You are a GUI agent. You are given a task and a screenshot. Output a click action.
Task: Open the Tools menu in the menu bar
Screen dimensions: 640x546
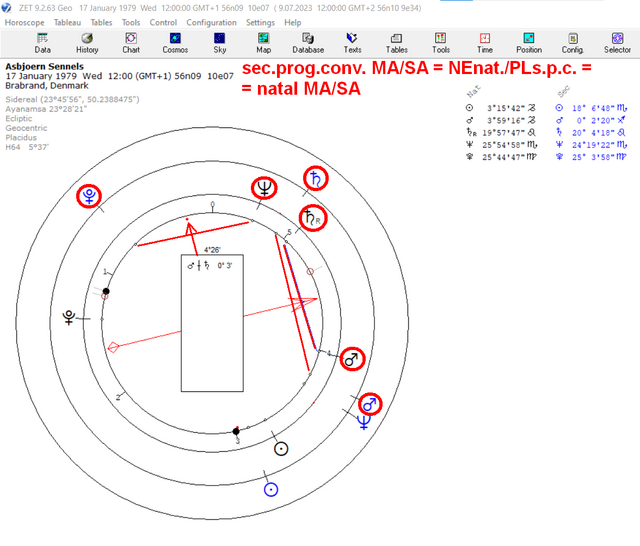pyautogui.click(x=131, y=22)
